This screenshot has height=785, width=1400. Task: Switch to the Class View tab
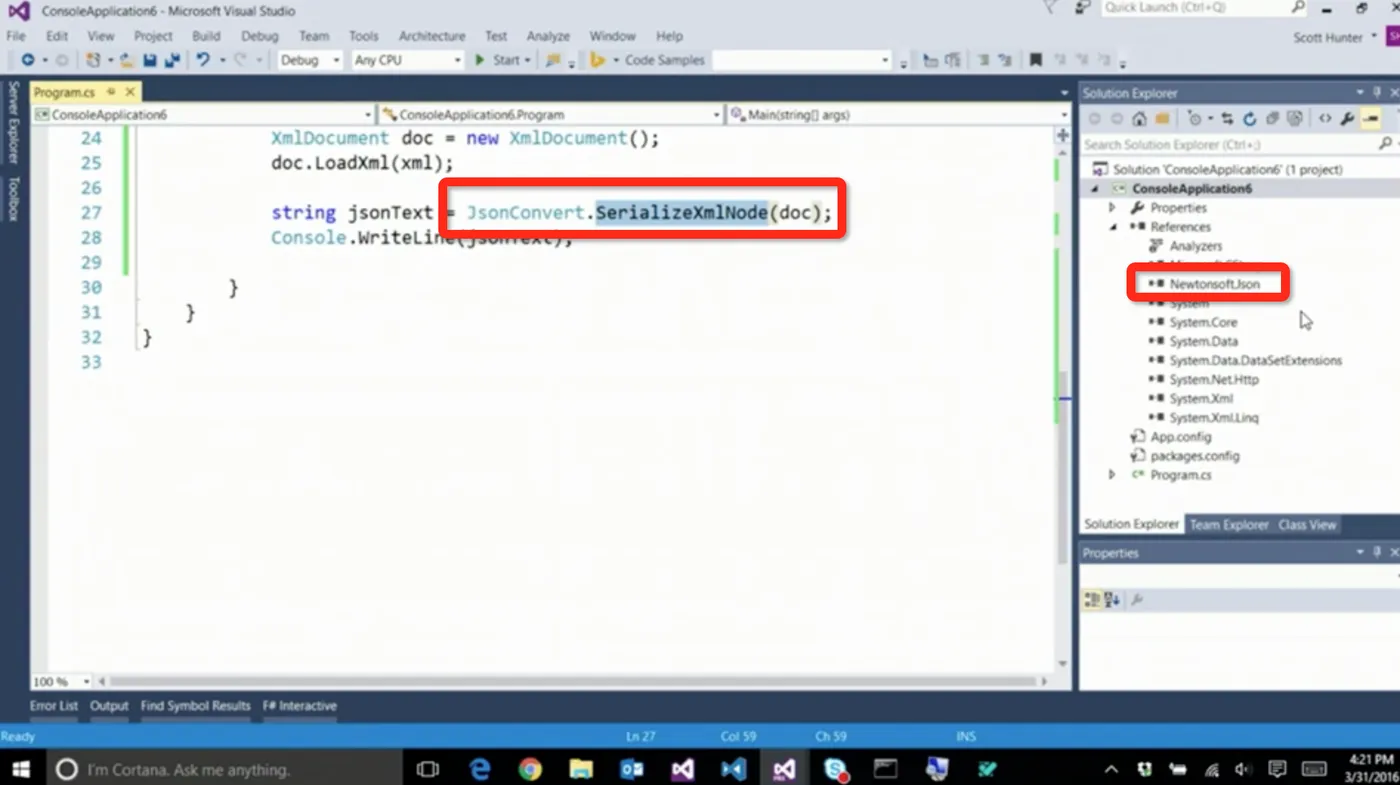[x=1307, y=525]
